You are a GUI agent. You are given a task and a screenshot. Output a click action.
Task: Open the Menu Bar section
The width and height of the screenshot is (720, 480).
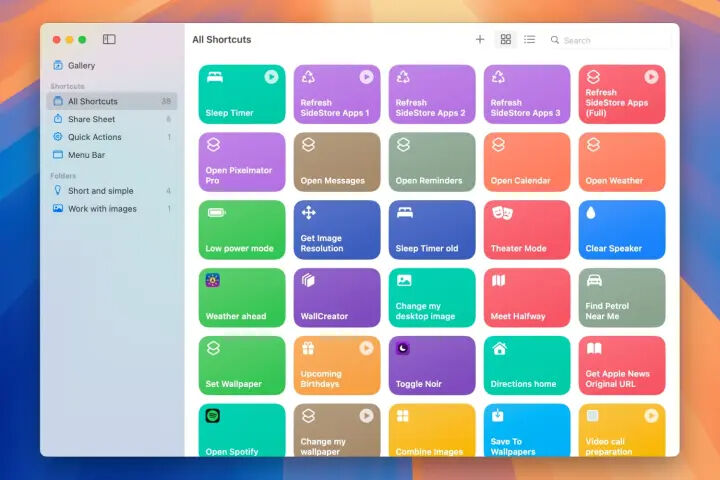tap(86, 155)
